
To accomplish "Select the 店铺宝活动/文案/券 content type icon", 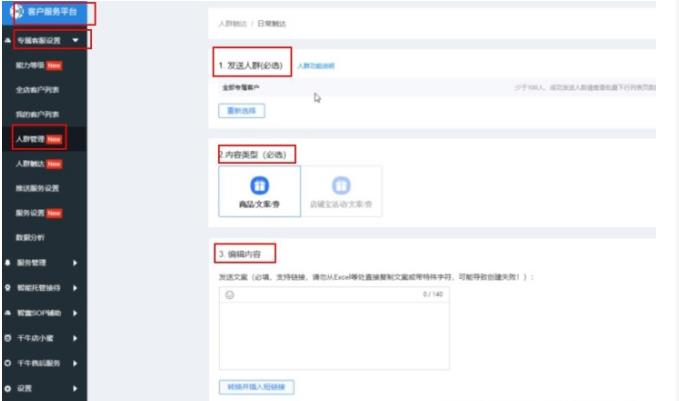I will click(x=341, y=185).
